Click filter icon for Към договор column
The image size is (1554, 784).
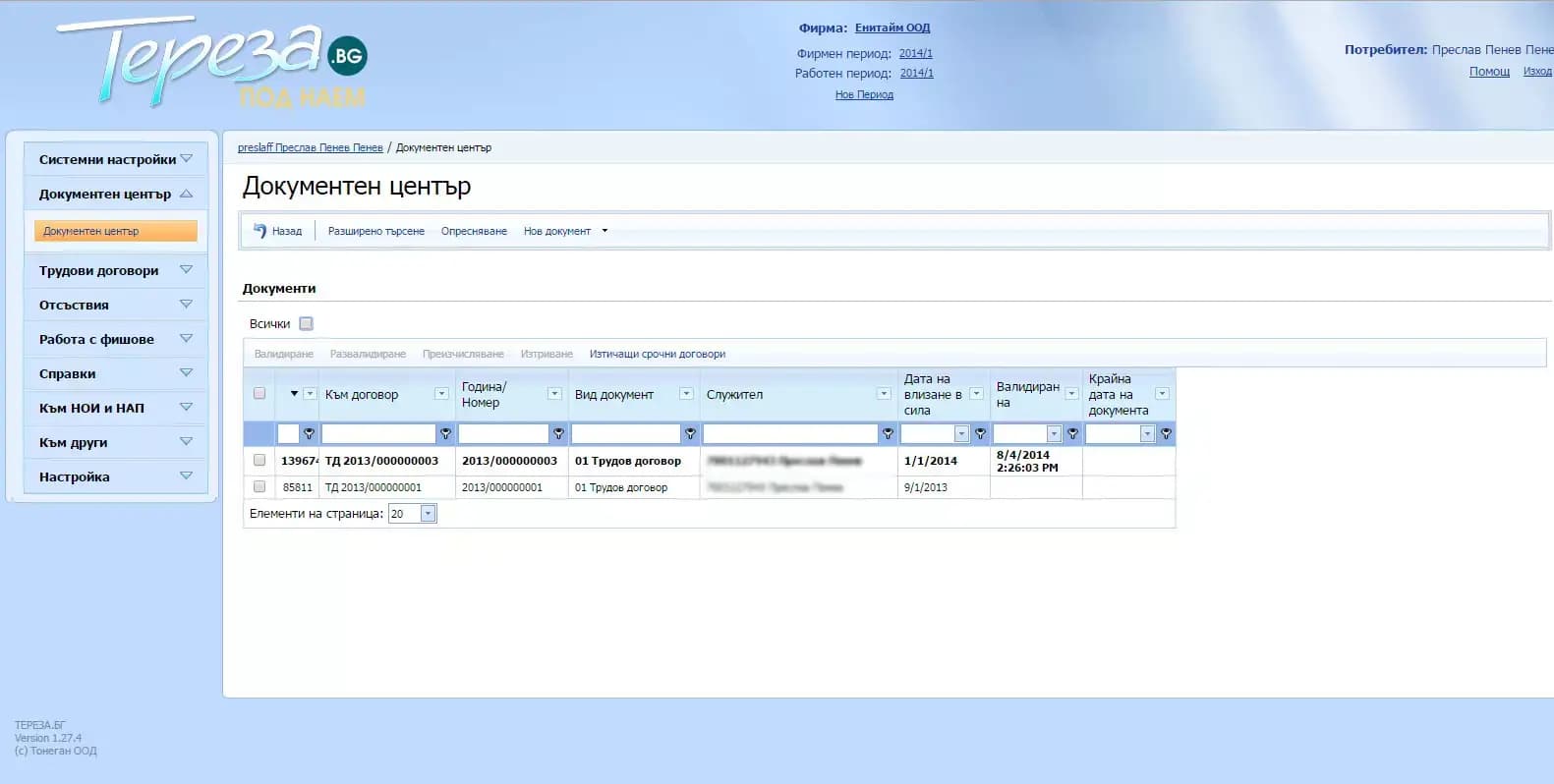445,433
